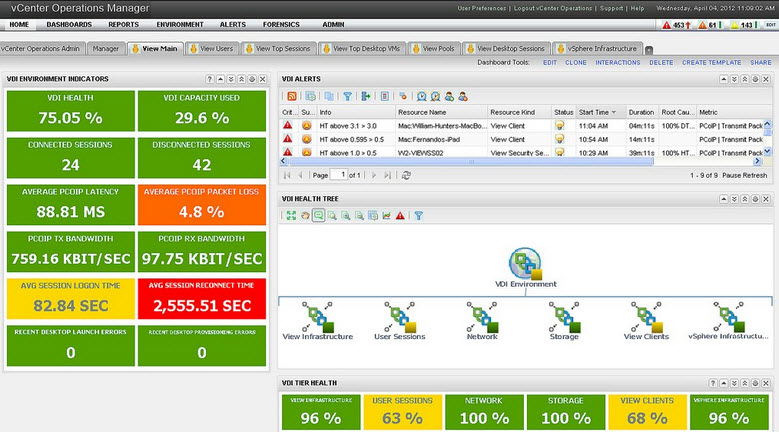Image resolution: width=779 pixels, height=432 pixels.
Task: Open sort dropdown on Start Time column
Action: pyautogui.click(x=614, y=112)
